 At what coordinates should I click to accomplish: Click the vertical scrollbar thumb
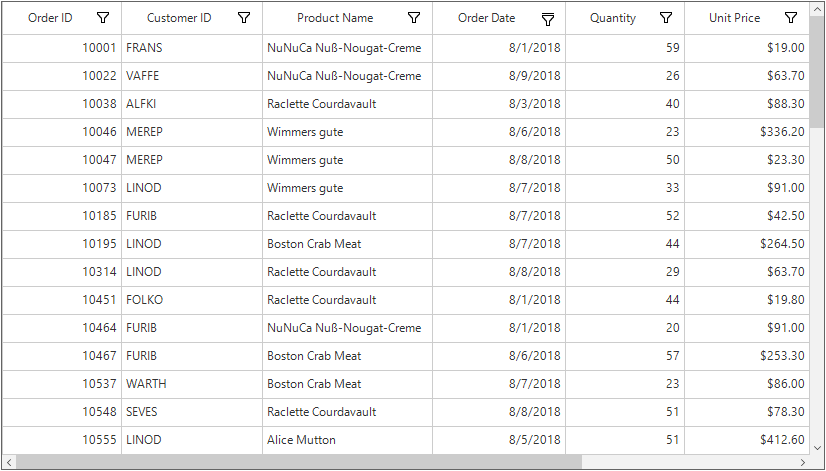coord(818,71)
